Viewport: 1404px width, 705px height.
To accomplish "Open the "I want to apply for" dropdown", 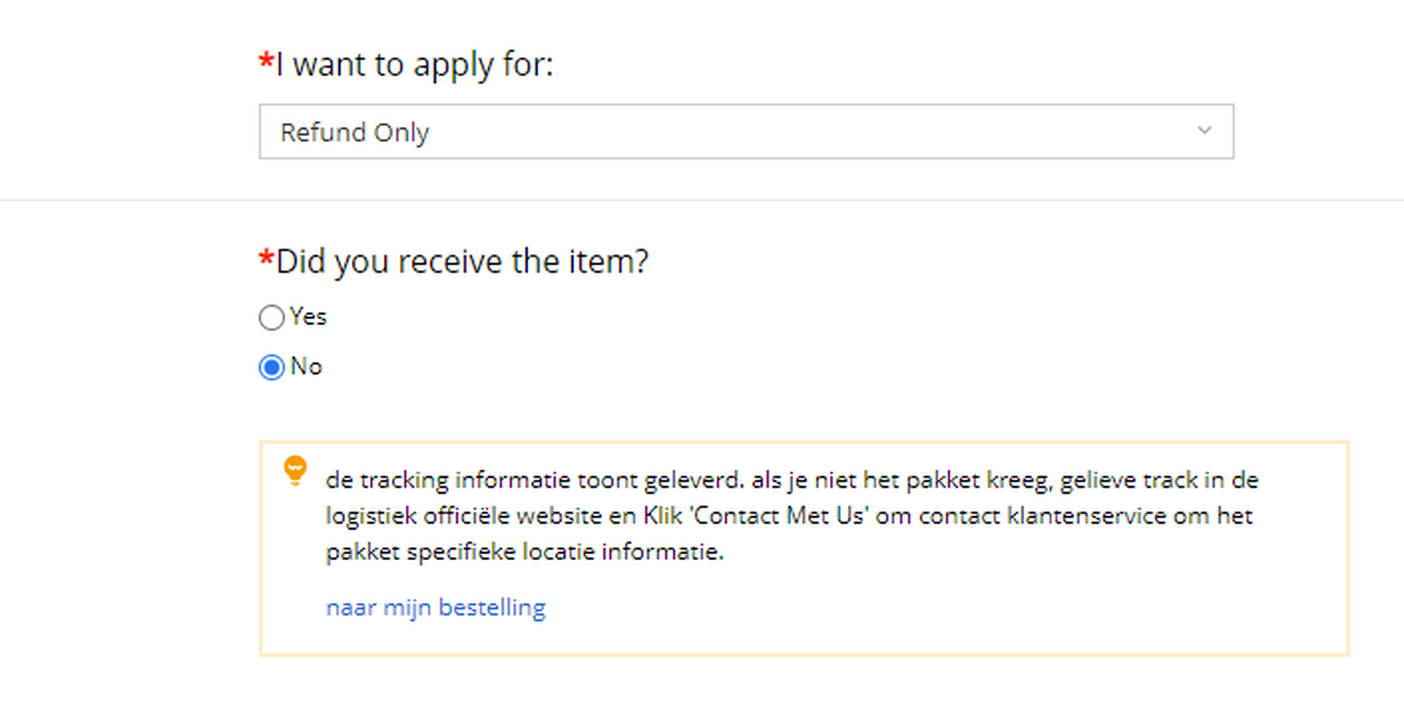I will pos(745,132).
